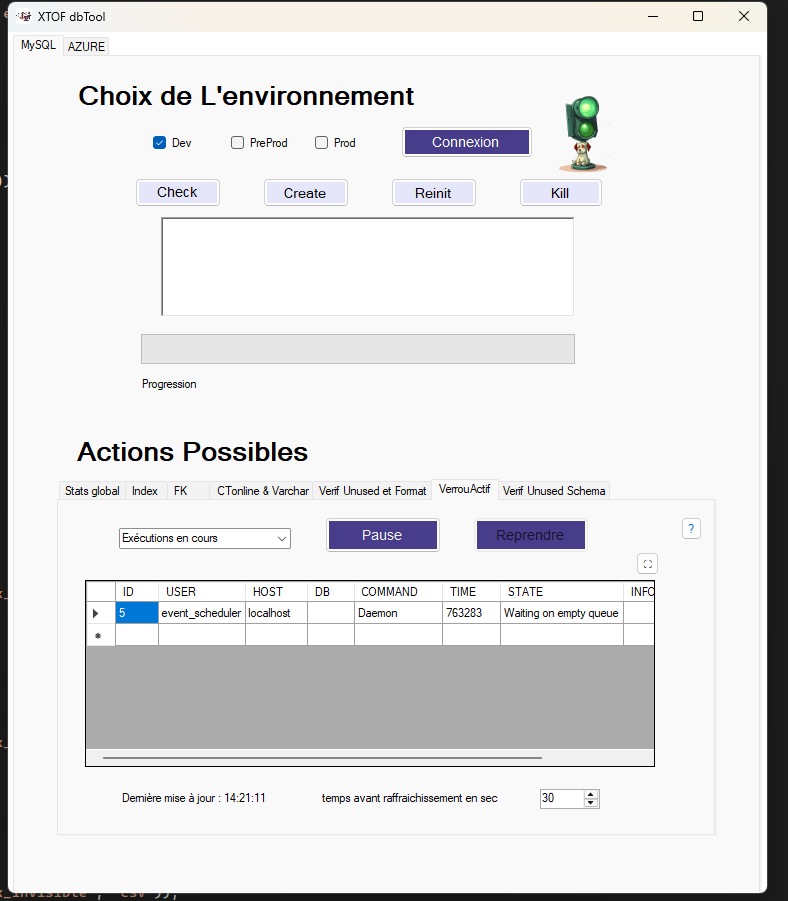Sort by the DB column header
This screenshot has width=788, height=901.
331,591
